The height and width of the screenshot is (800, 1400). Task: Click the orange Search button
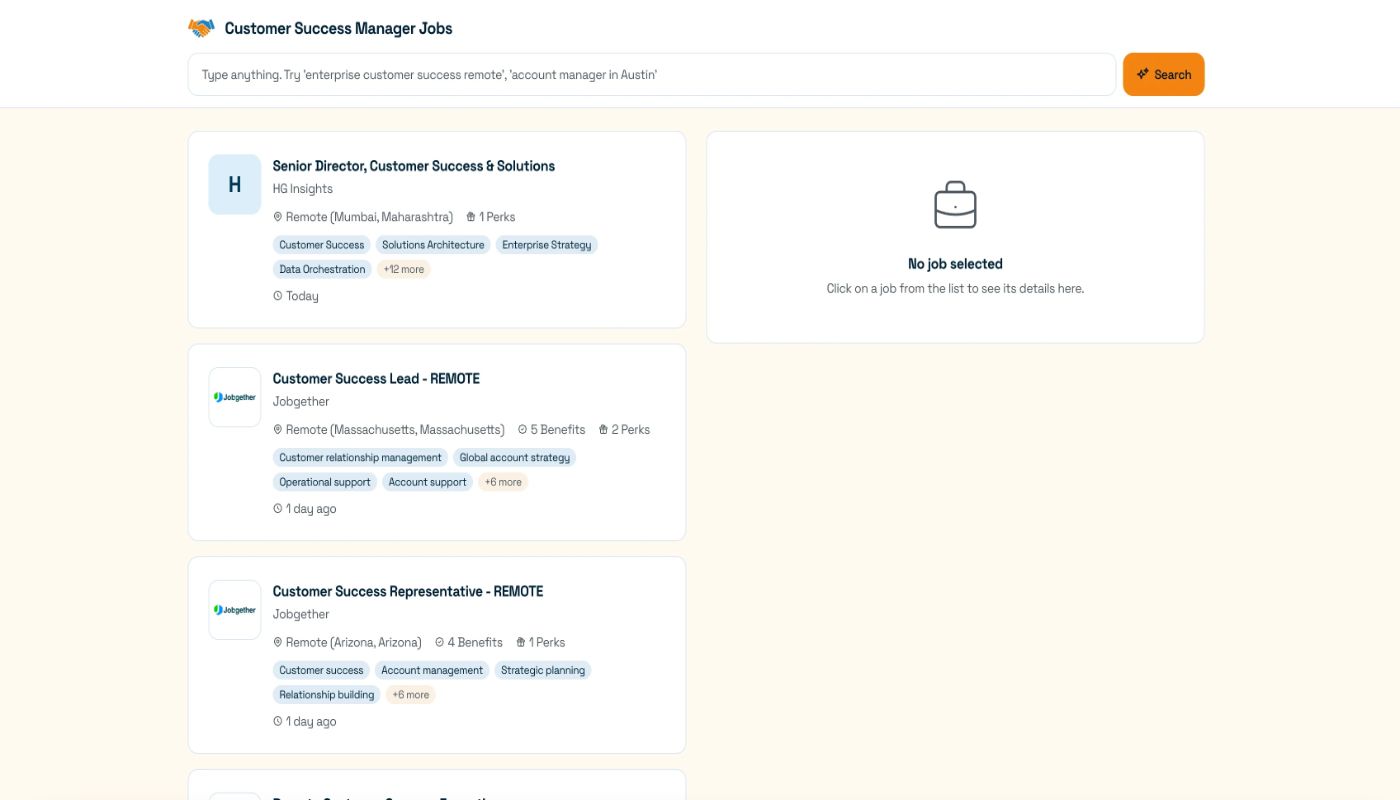coord(1163,73)
